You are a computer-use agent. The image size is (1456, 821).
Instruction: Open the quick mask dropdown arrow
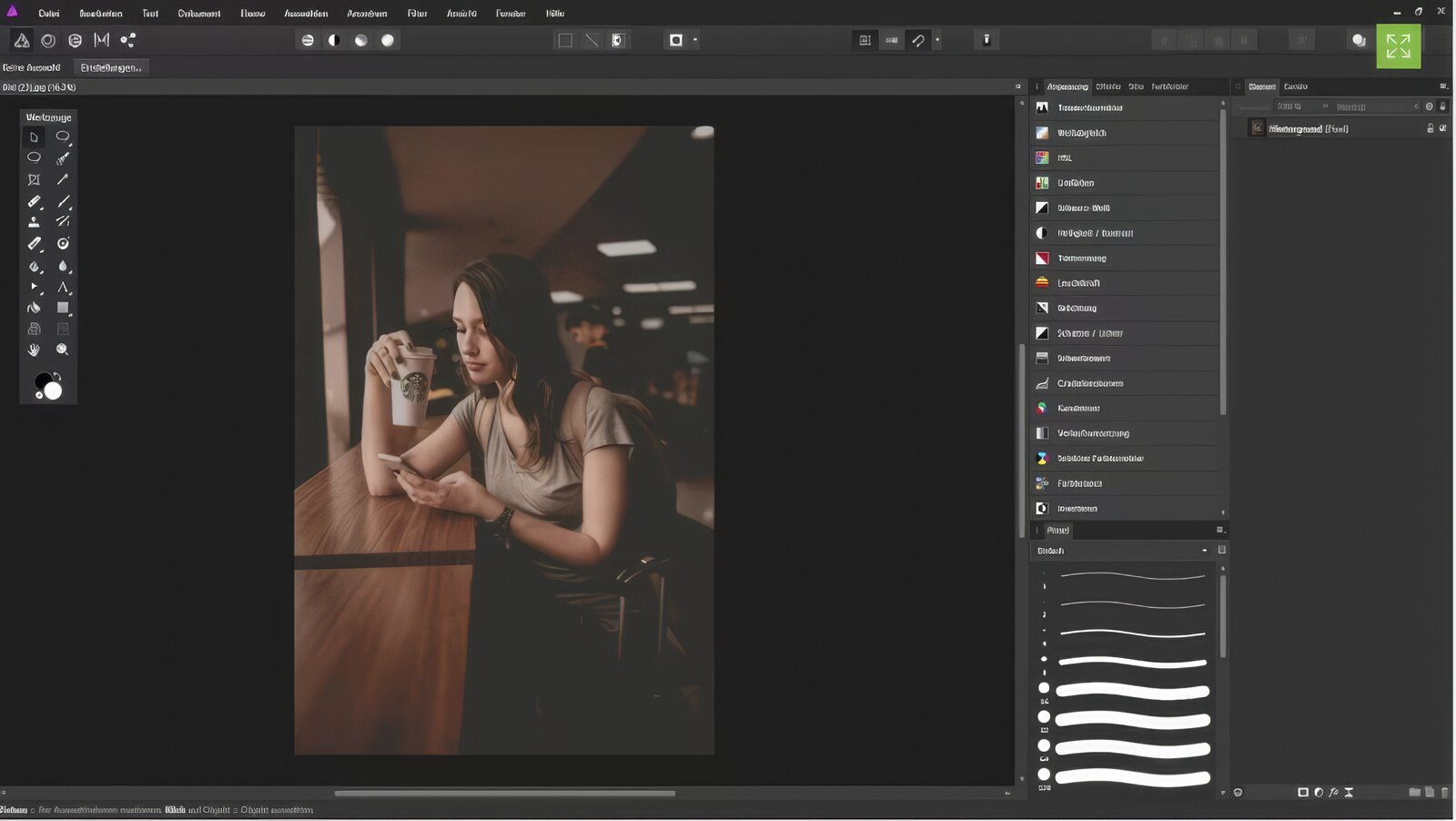pyautogui.click(x=695, y=40)
